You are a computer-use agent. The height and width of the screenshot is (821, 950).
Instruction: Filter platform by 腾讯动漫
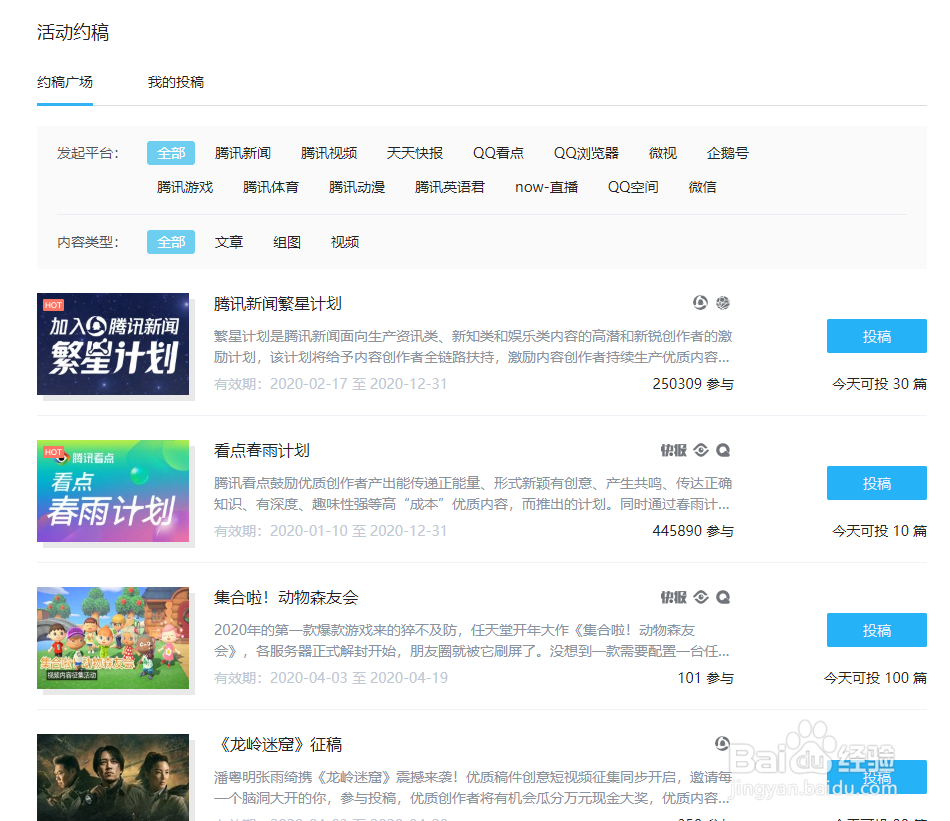point(357,187)
